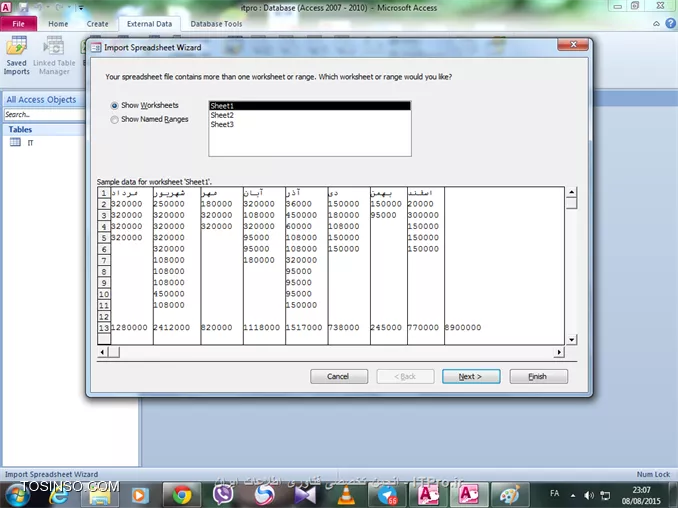Click the Next button in wizard
Screen dimensions: 678x508
pos(470,376)
